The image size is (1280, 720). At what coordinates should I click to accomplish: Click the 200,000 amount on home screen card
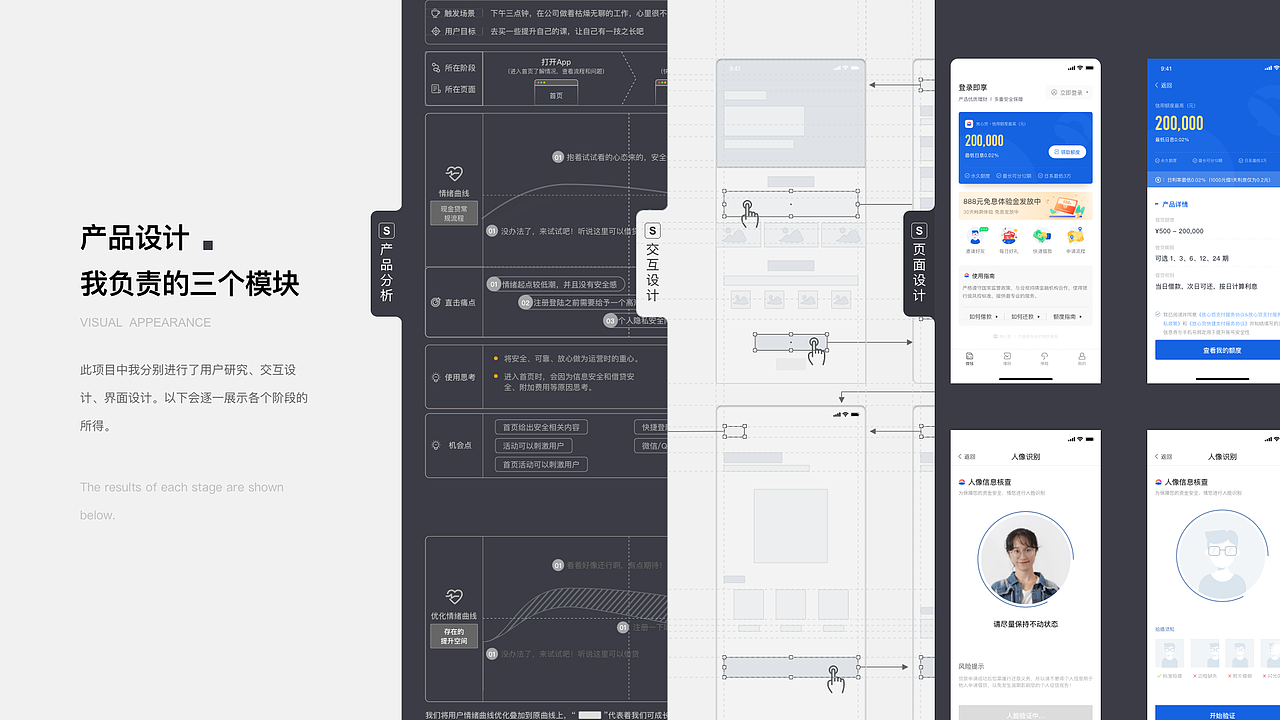click(984, 141)
